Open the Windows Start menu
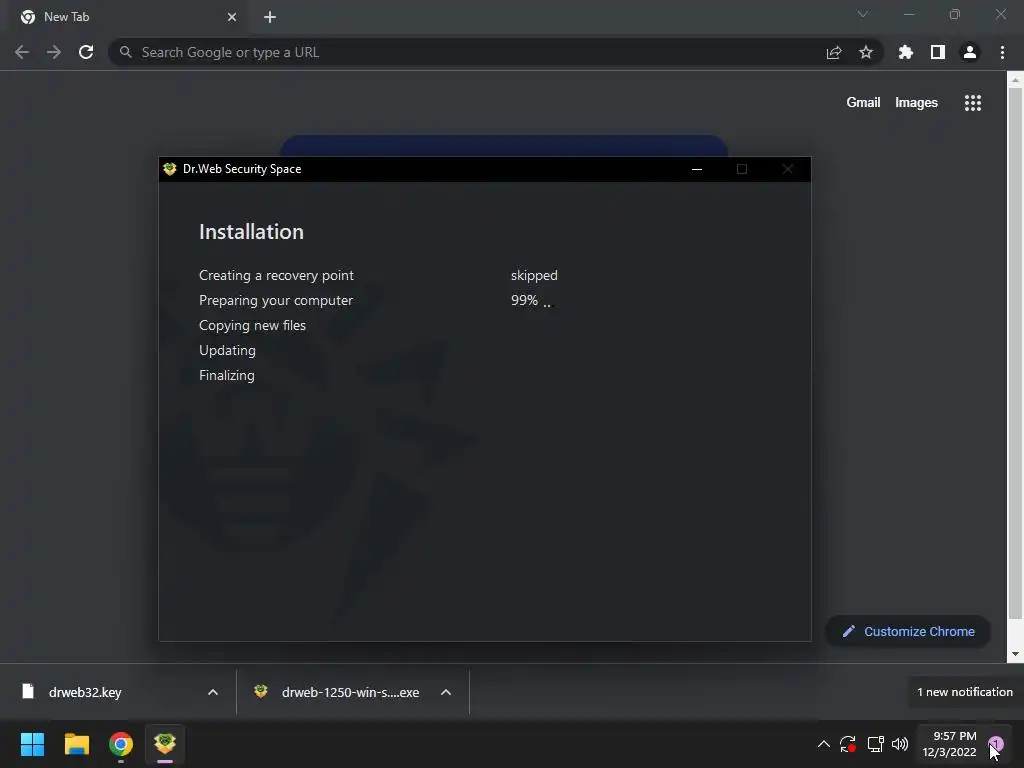 [x=32, y=744]
